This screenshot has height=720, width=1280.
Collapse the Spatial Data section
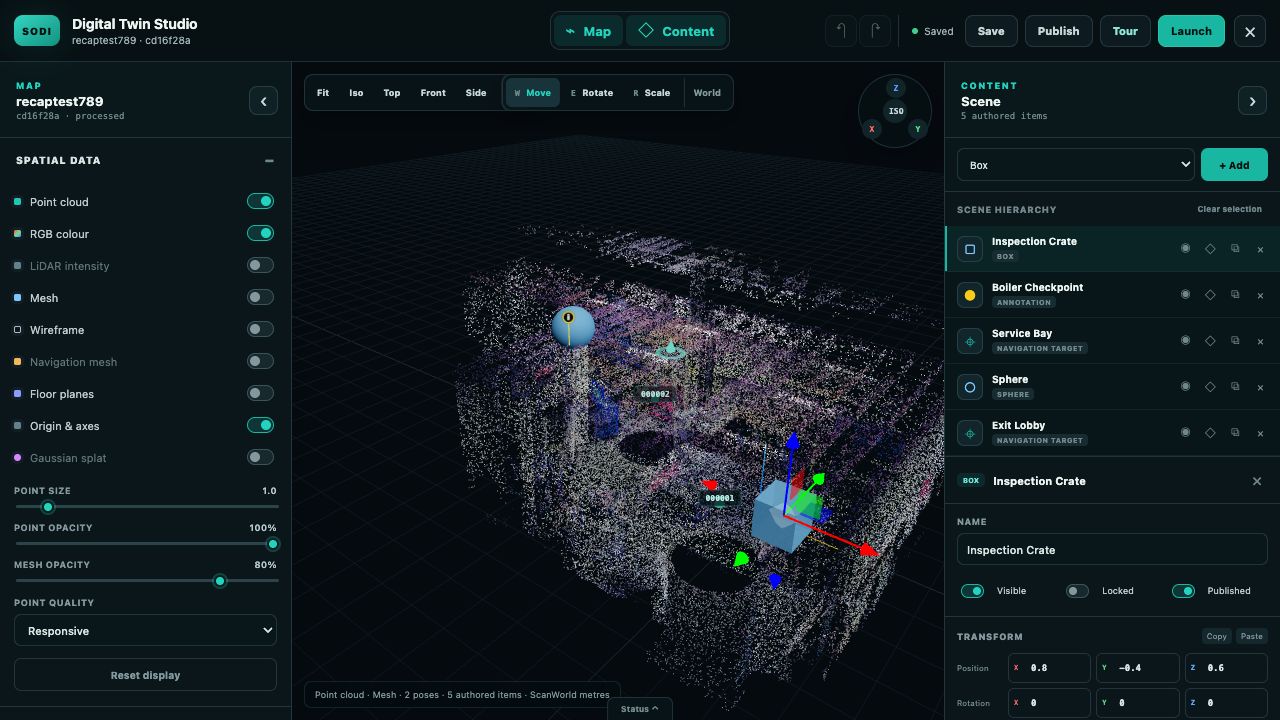click(x=269, y=160)
